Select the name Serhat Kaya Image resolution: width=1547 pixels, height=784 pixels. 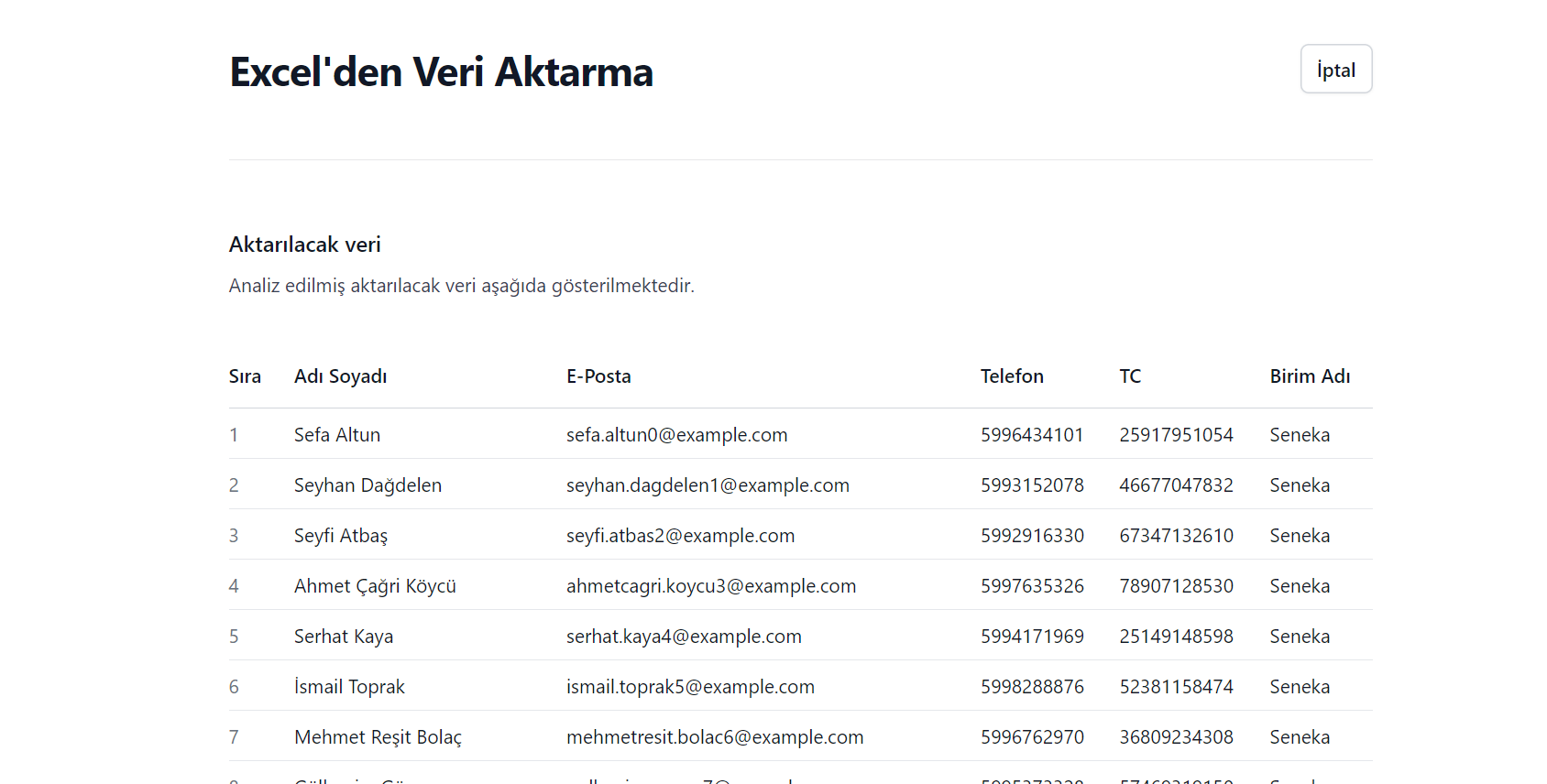click(344, 637)
